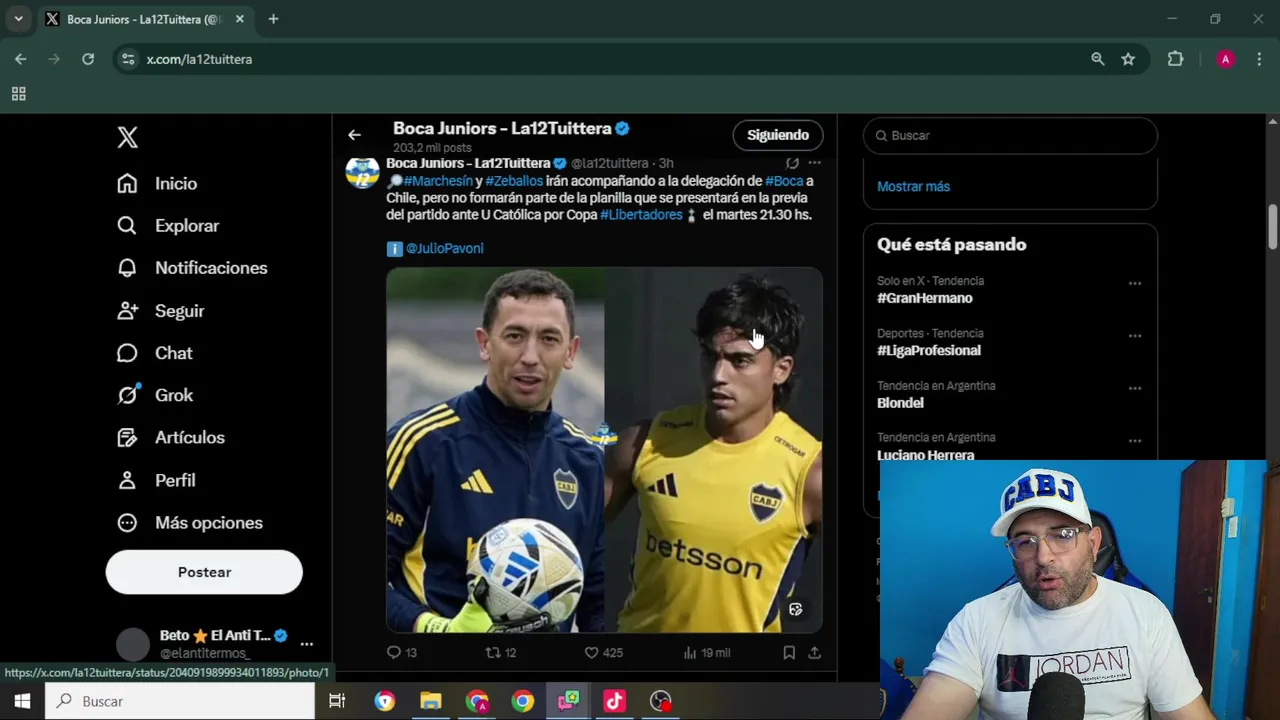Click the post author avatar
This screenshot has width=1280, height=720.
click(x=362, y=172)
